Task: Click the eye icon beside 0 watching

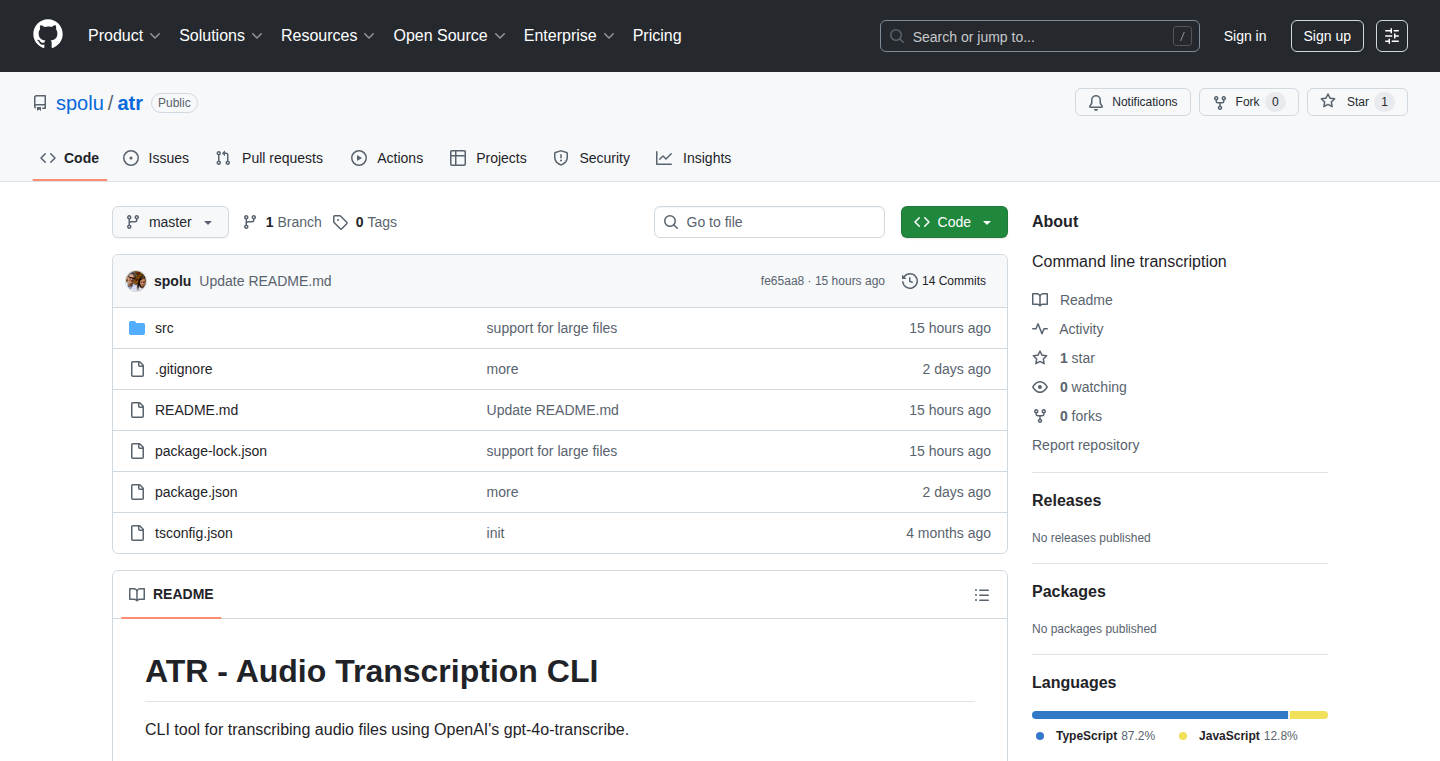Action: pyautogui.click(x=1040, y=387)
